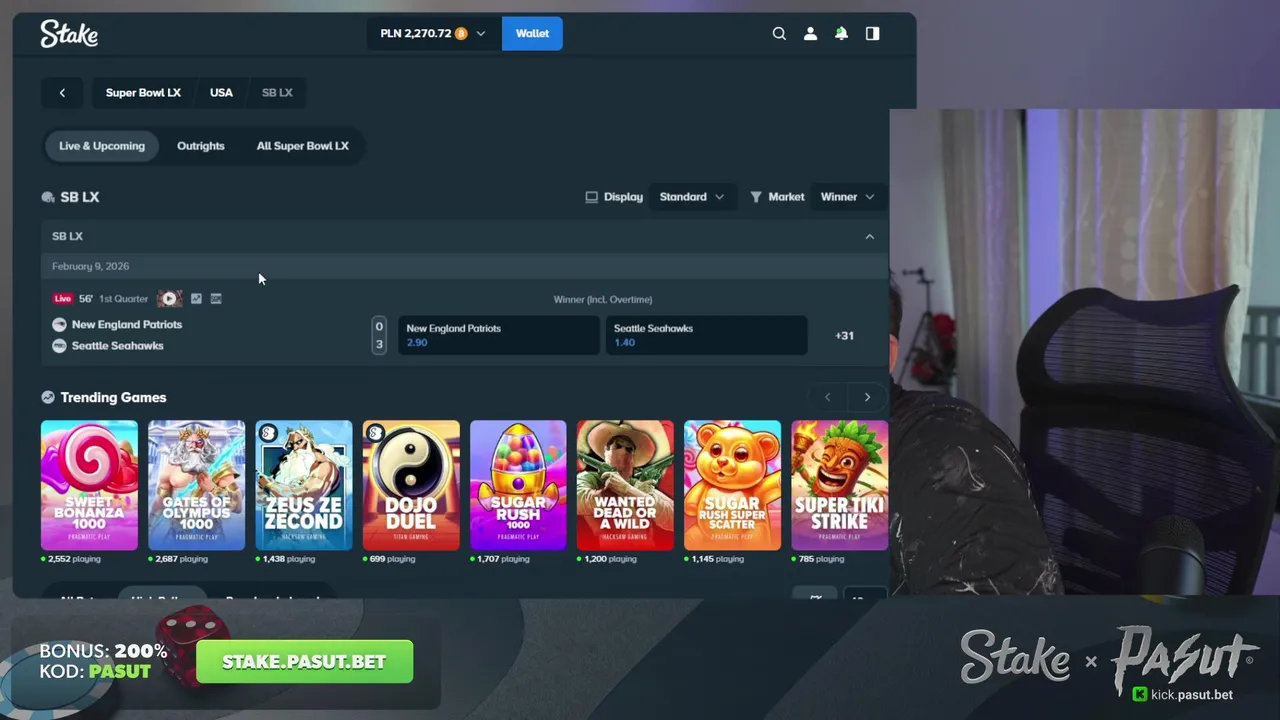The height and width of the screenshot is (720, 1280).
Task: Click the February 9, 2026 date text
Action: point(90,266)
